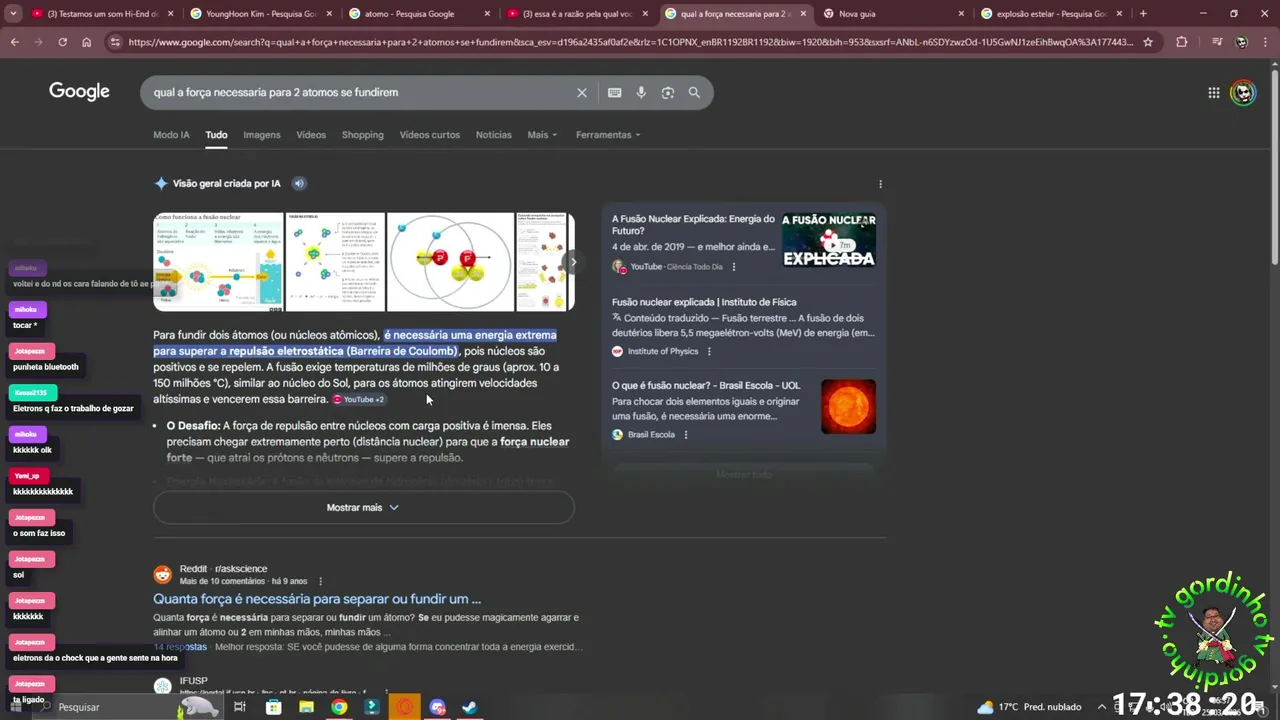Open more options for the YouTube source

coord(733,267)
